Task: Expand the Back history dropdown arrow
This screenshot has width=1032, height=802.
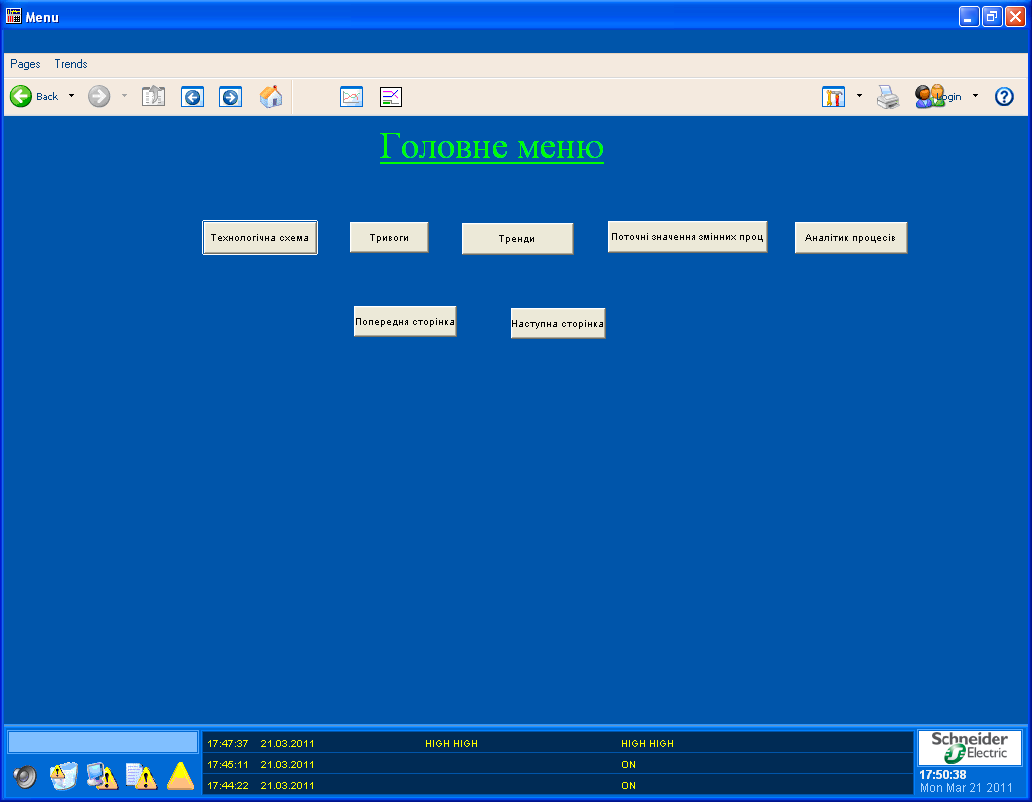Action: click(71, 96)
